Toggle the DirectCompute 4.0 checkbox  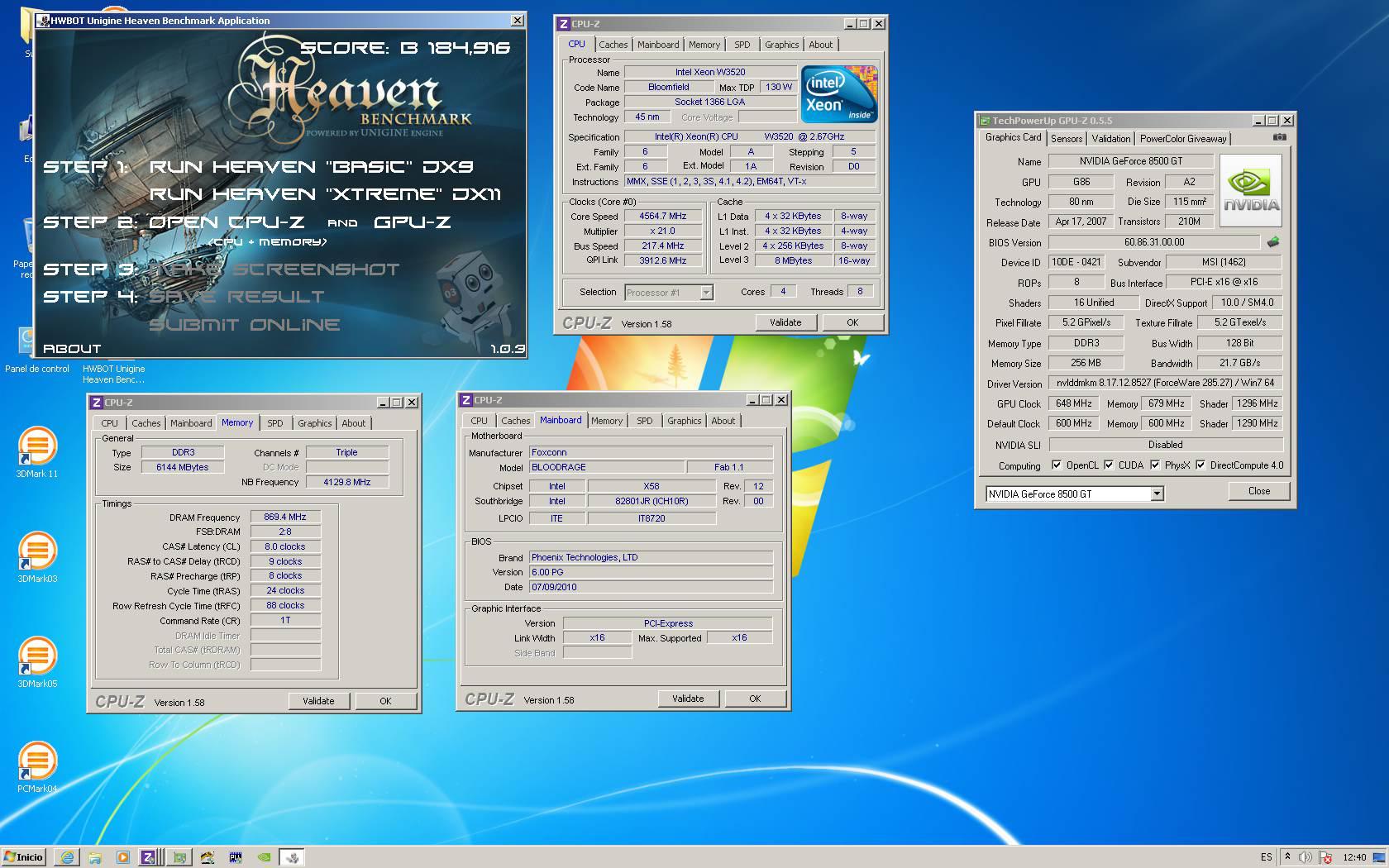[1200, 465]
